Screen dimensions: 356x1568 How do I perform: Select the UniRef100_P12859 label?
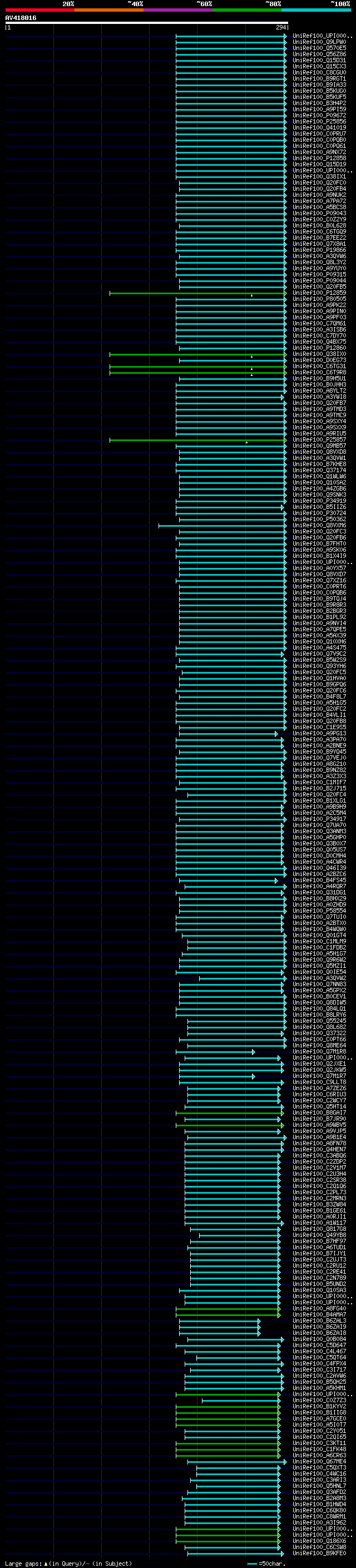click(319, 293)
